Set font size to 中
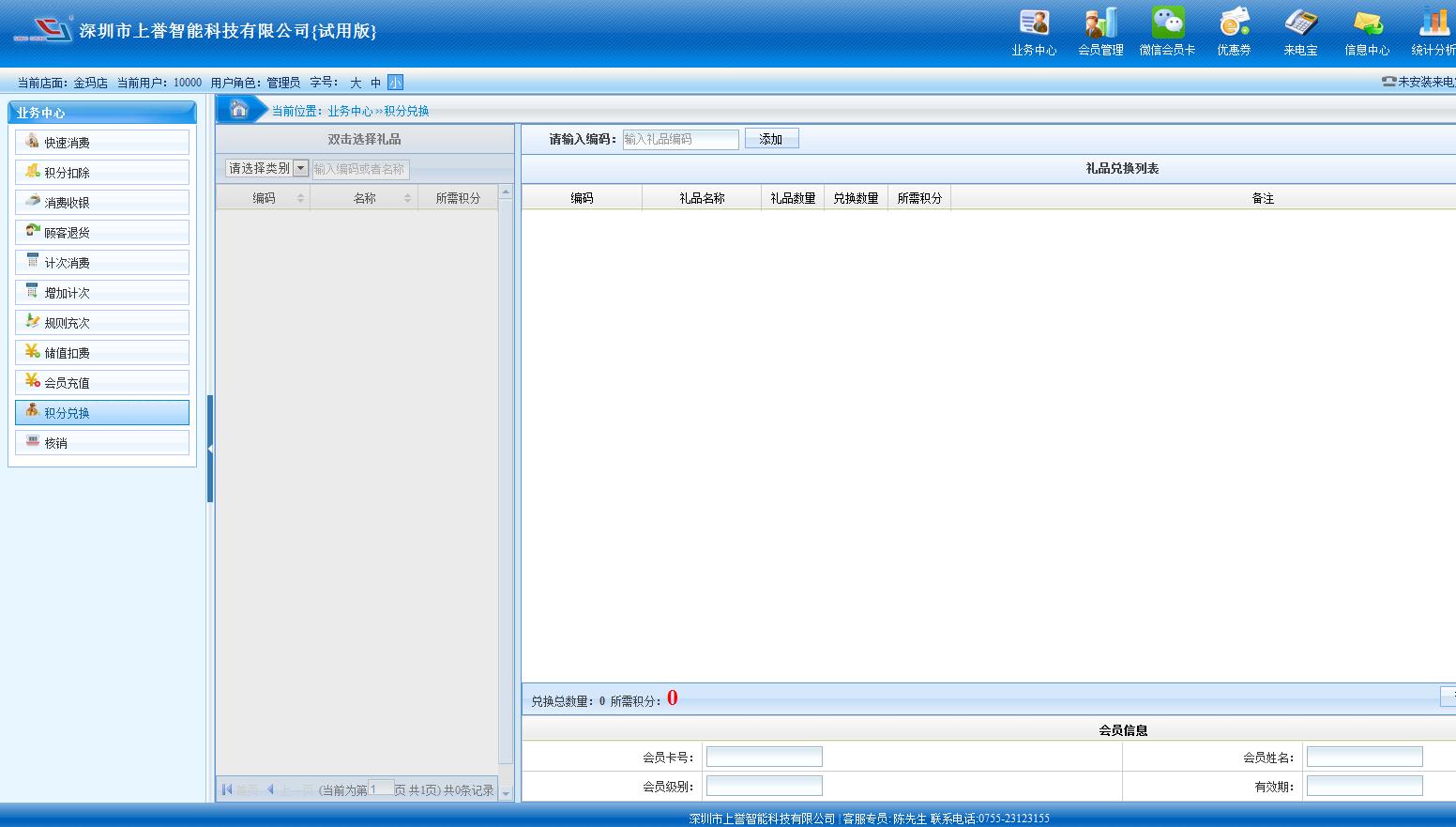This screenshot has width=1456, height=827. click(376, 83)
